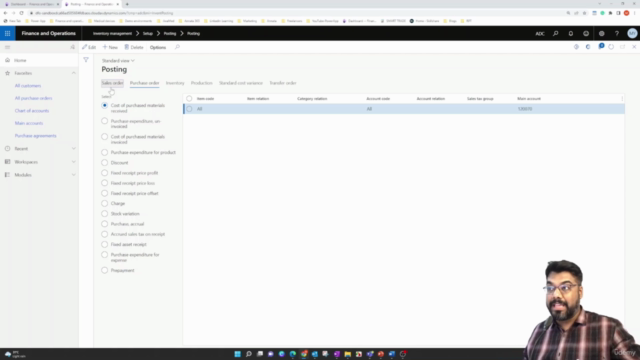Tick the select-all checkbox in the grid header
Image resolution: width=640 pixels, height=360 pixels.
[x=189, y=98]
